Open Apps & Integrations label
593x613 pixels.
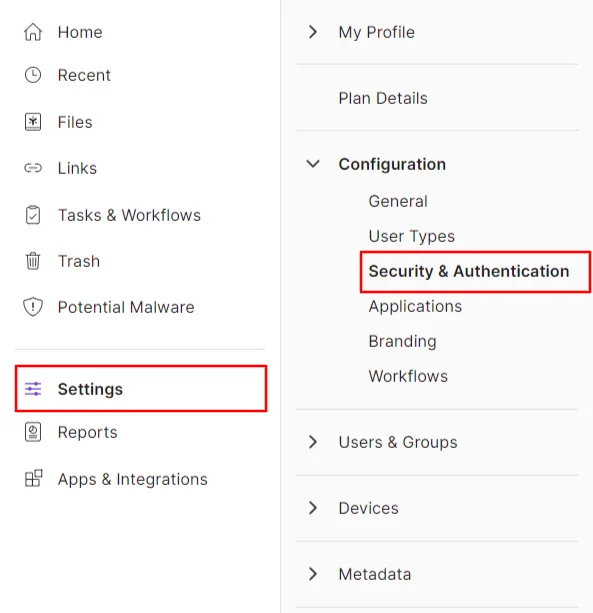click(133, 479)
